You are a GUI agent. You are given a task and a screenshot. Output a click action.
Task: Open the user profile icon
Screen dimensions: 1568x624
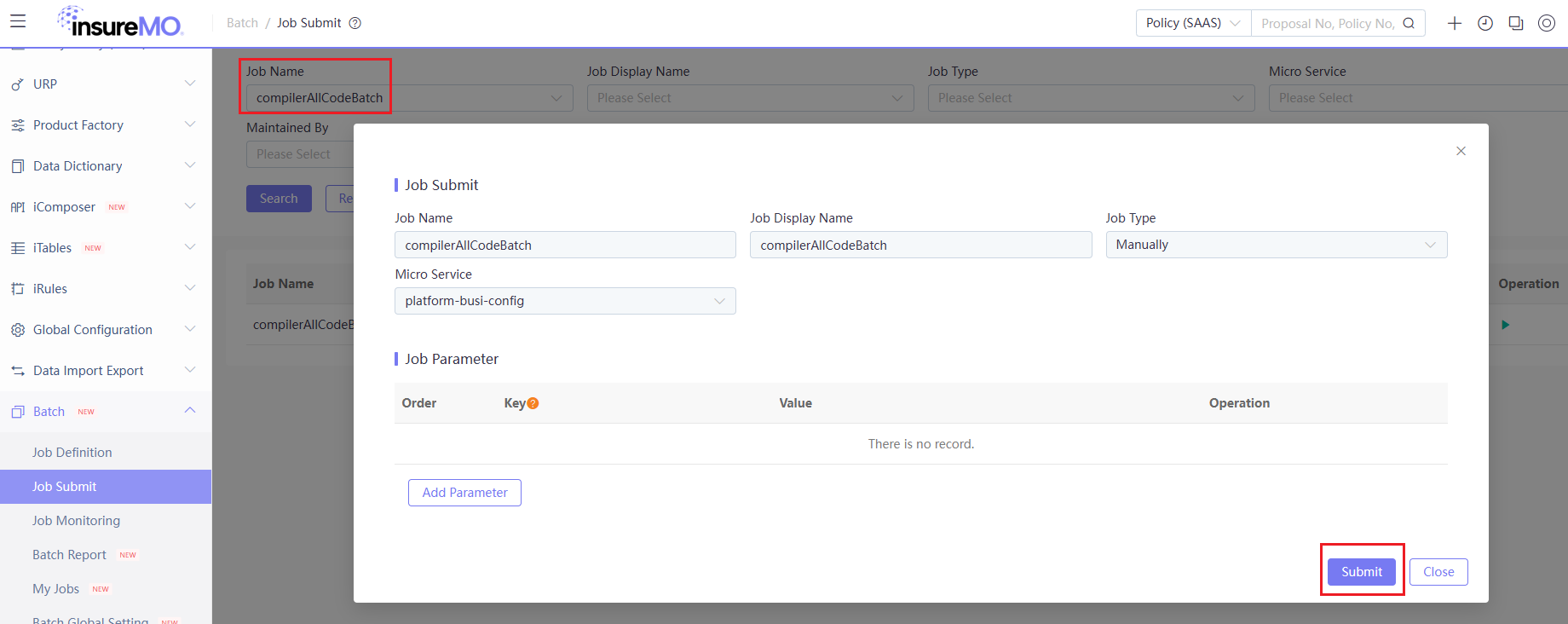pyautogui.click(x=1547, y=23)
